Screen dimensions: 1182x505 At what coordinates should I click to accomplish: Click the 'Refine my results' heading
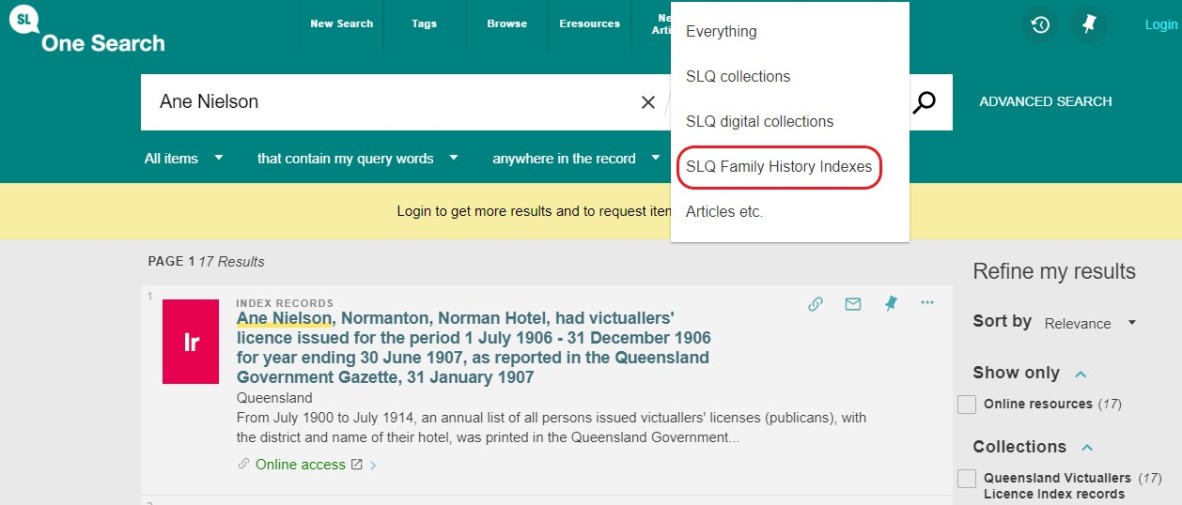pos(1054,271)
